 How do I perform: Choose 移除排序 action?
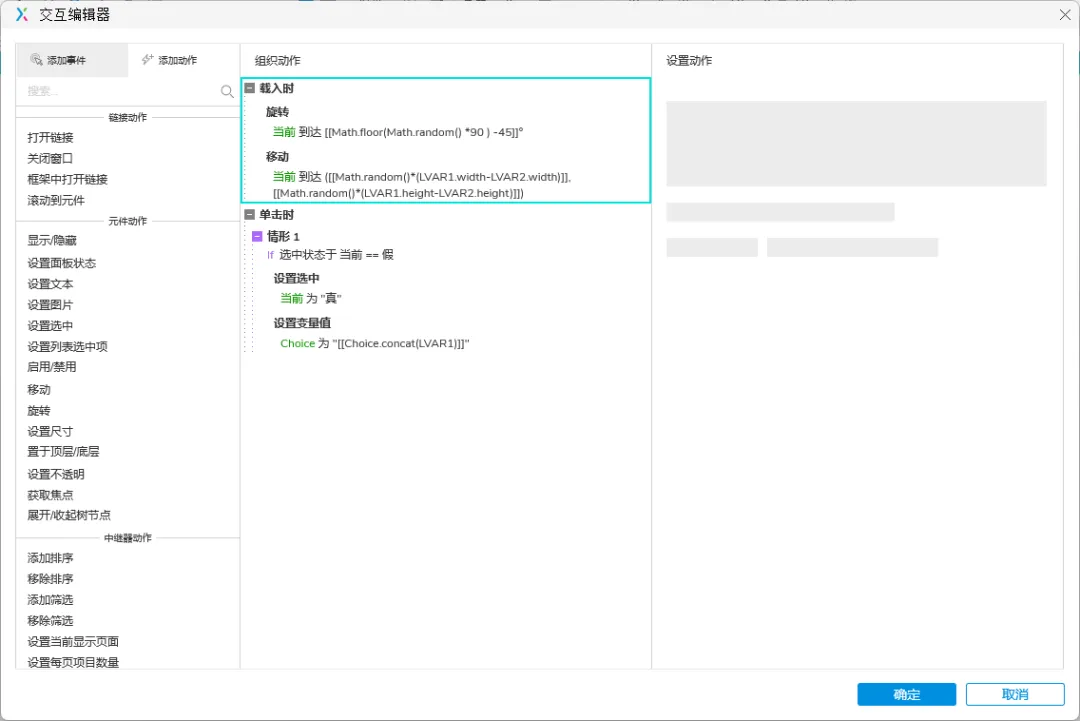pos(50,579)
